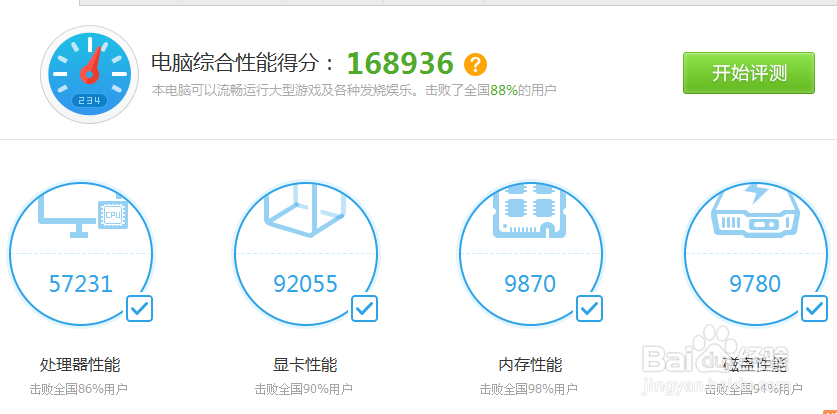The width and height of the screenshot is (837, 414).
Task: Click the disk score 9780
Action: pyautogui.click(x=755, y=284)
